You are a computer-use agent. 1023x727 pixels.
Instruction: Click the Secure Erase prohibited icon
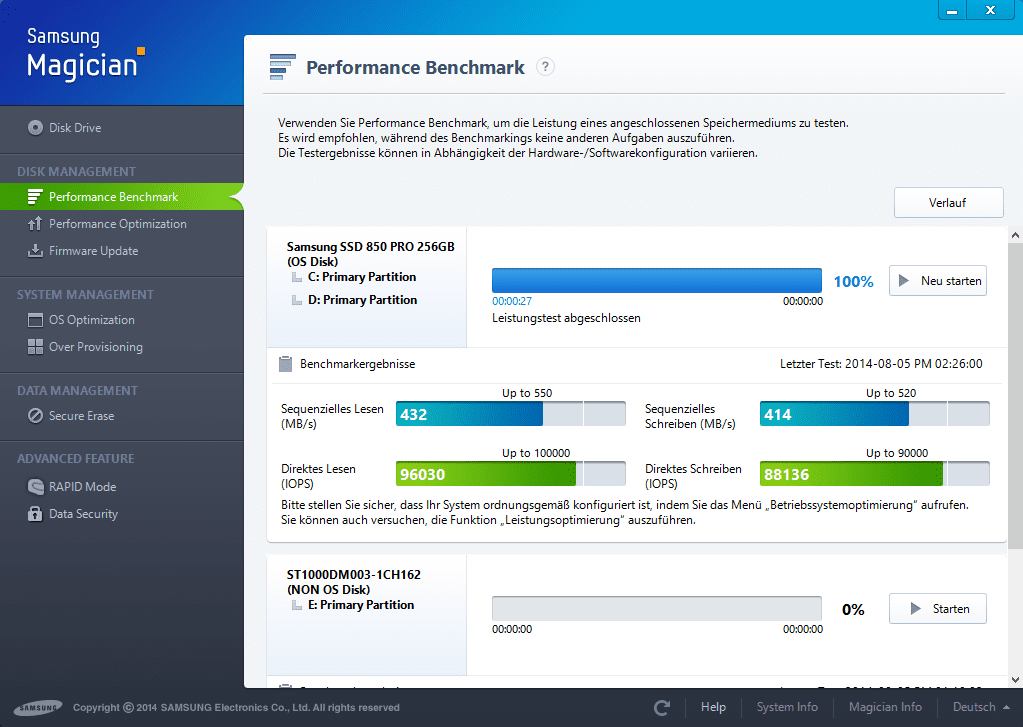point(35,416)
